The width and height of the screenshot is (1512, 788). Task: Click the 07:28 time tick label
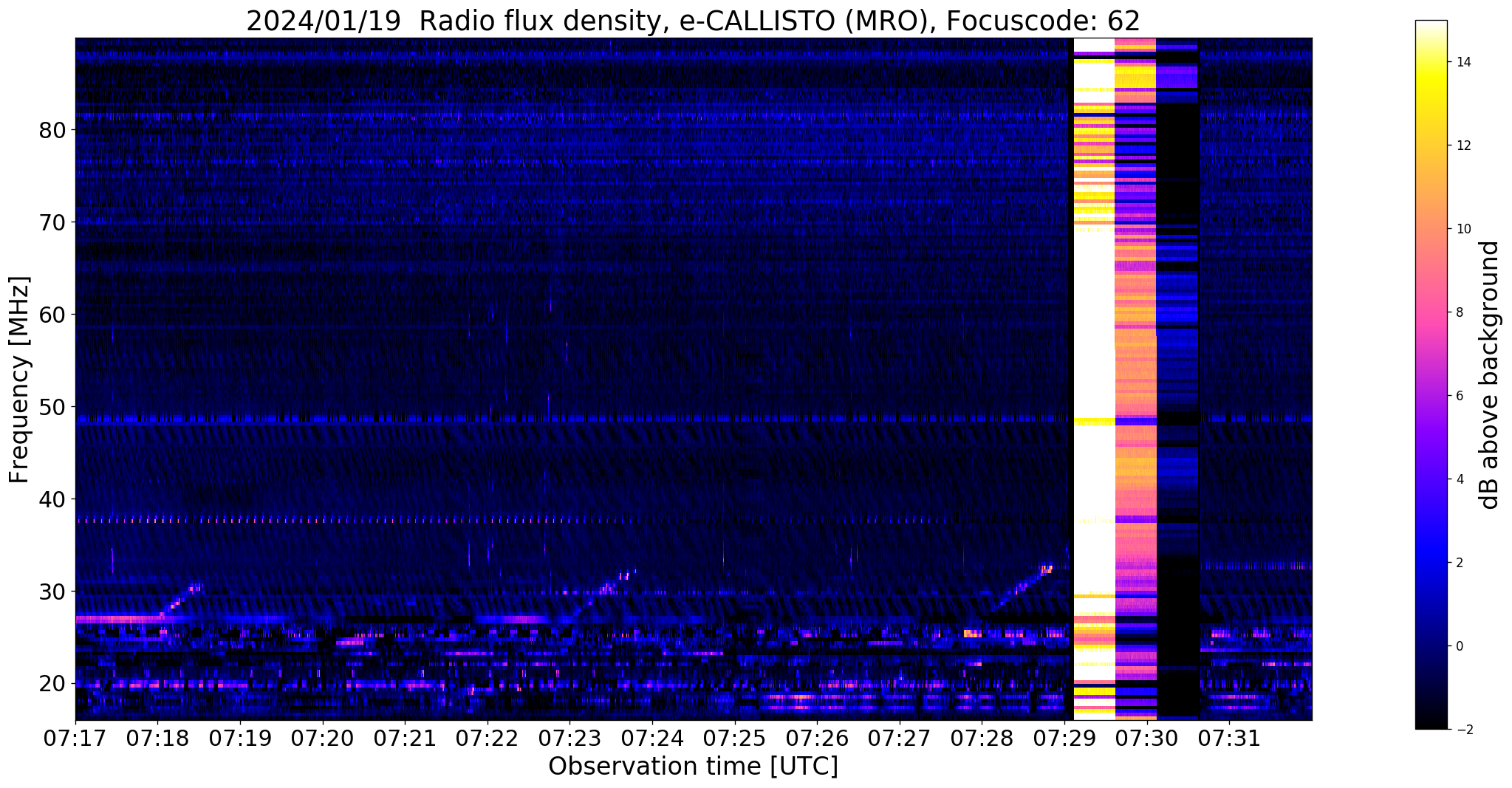[982, 738]
